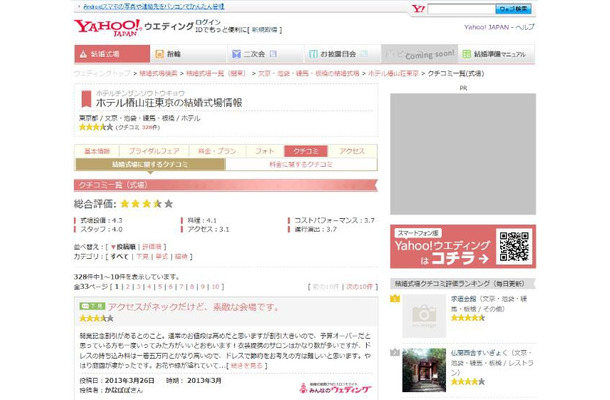The height and width of the screenshot is (400, 610).
Task: Click the Android promotion link at page top
Action: [x=154, y=7]
